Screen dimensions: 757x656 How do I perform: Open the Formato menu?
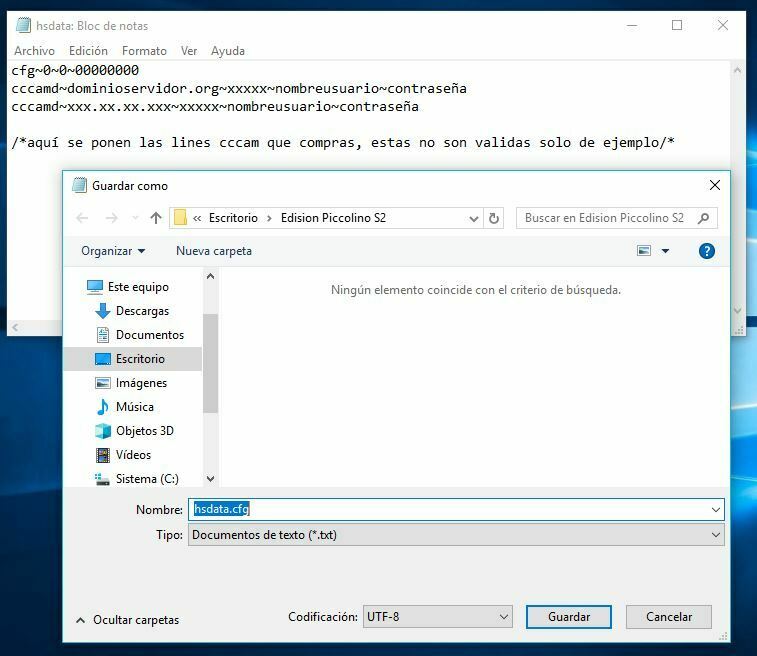click(x=144, y=51)
